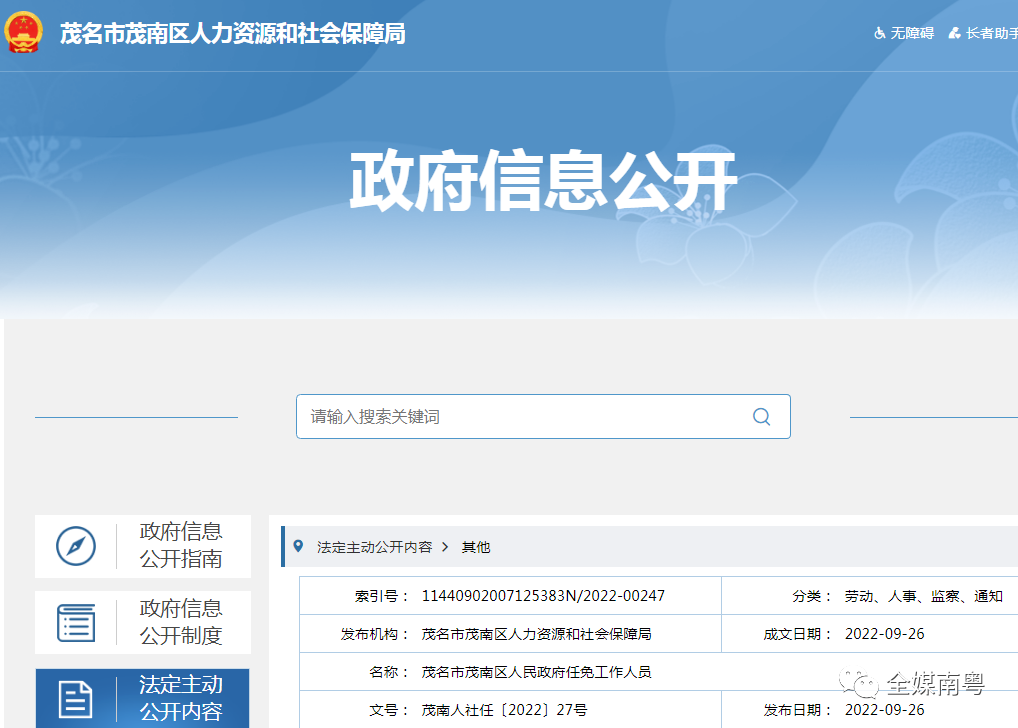
Task: Click document number 茂南人社任〔2022〕27号
Action: pyautogui.click(x=504, y=710)
